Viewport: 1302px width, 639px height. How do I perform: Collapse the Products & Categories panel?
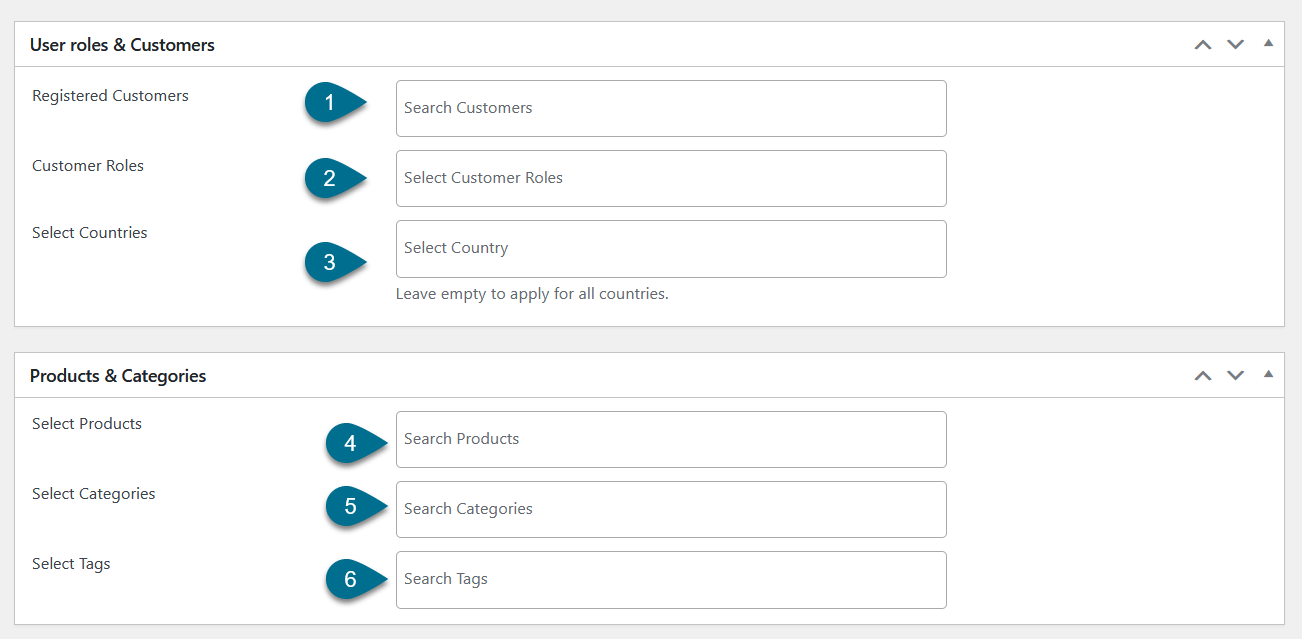(1268, 375)
